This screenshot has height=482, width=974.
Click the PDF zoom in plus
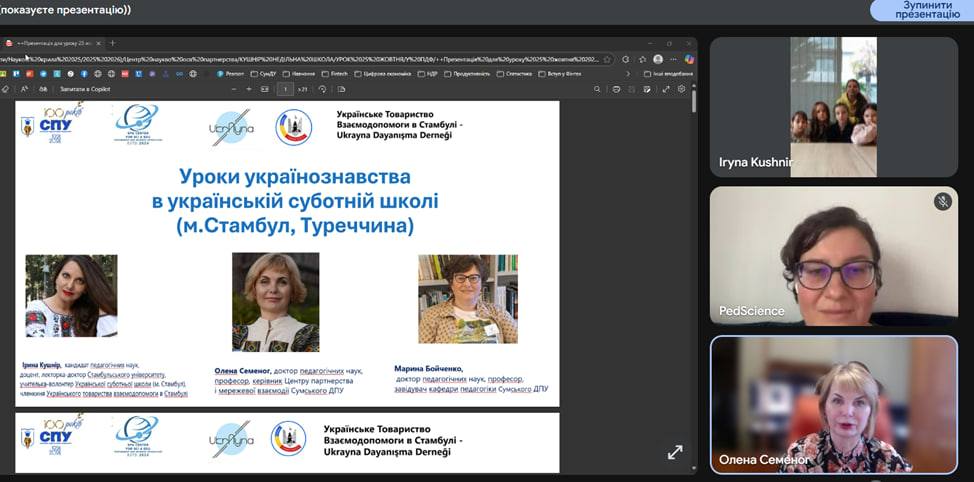tap(249, 89)
